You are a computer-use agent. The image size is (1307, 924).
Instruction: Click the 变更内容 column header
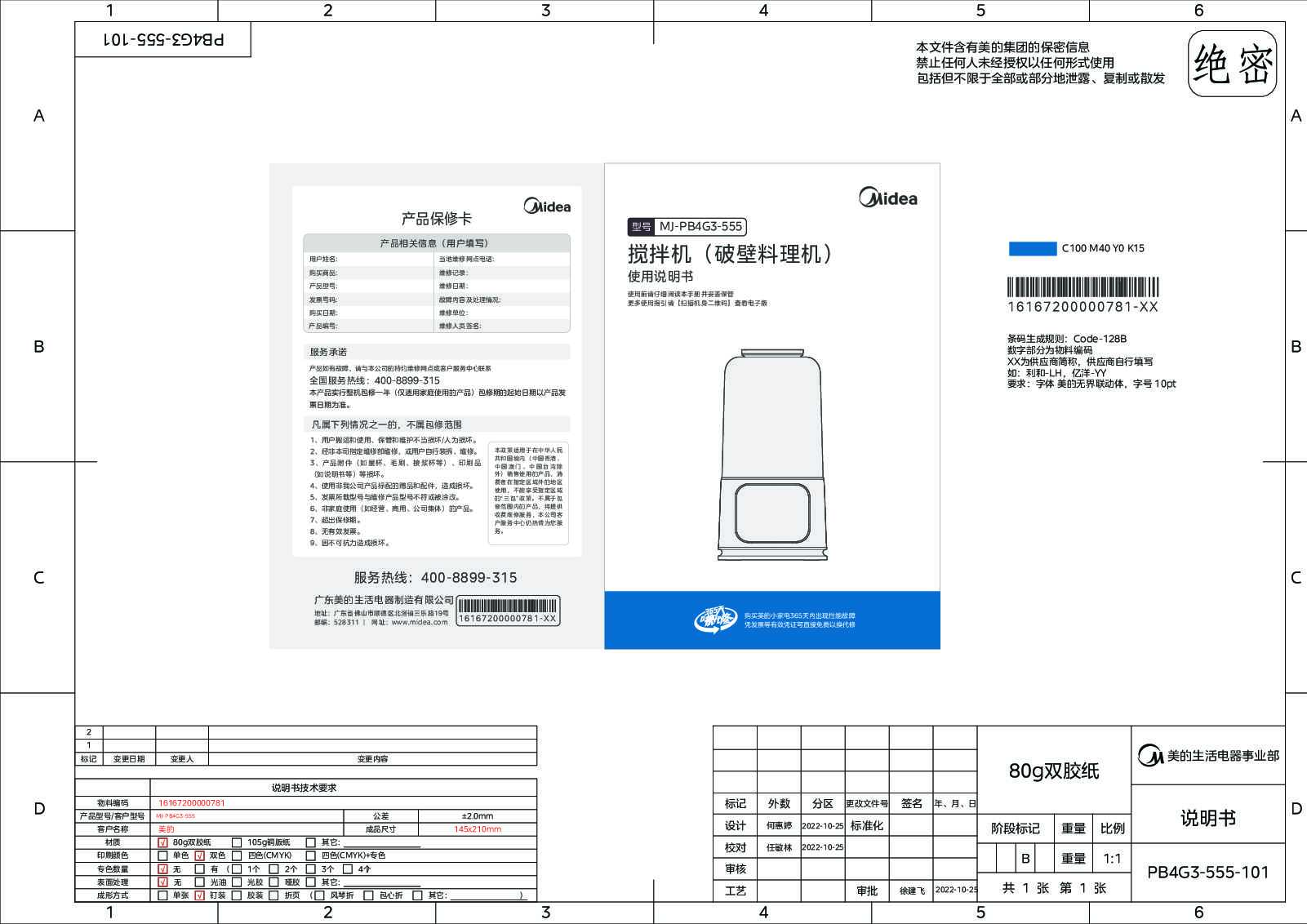coord(372,759)
